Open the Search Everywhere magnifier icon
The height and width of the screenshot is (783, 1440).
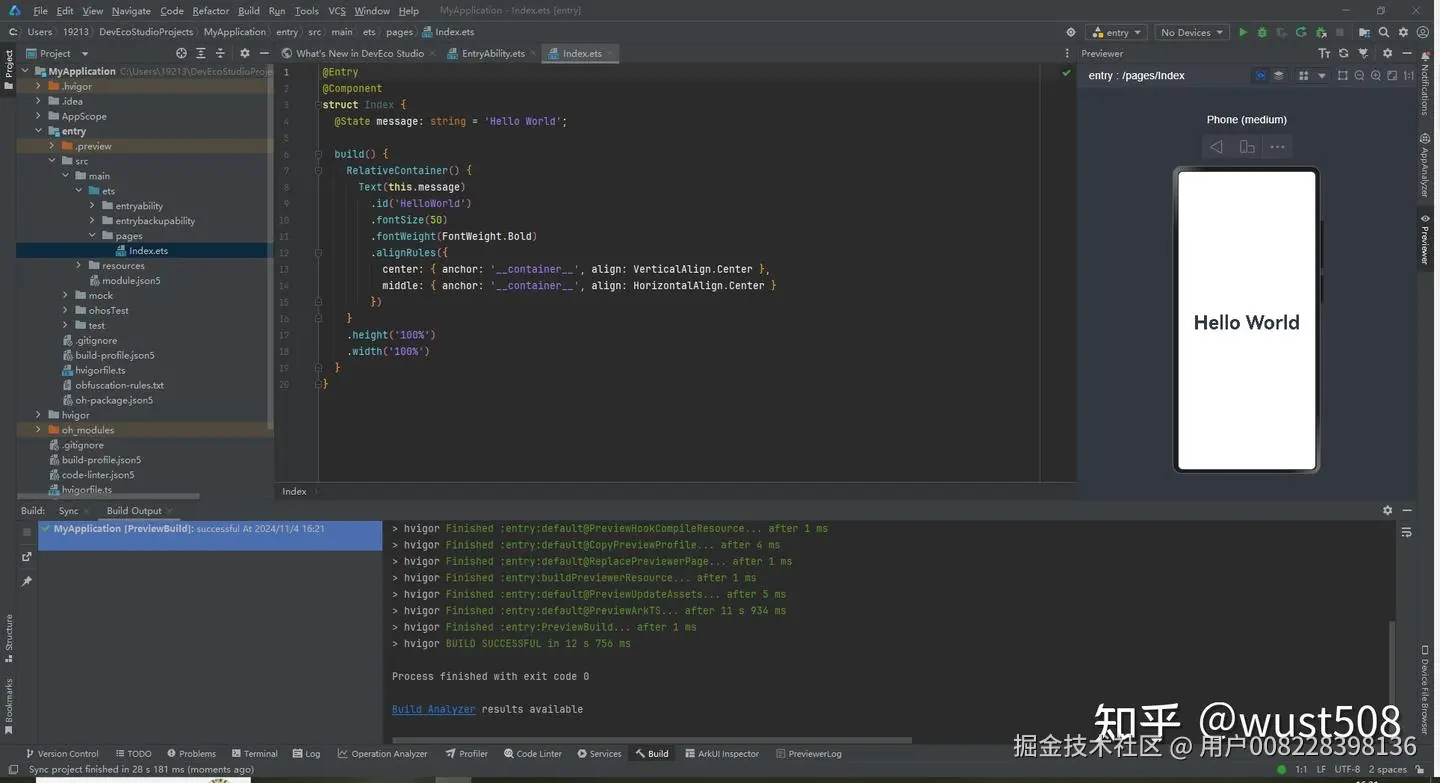tap(1383, 32)
